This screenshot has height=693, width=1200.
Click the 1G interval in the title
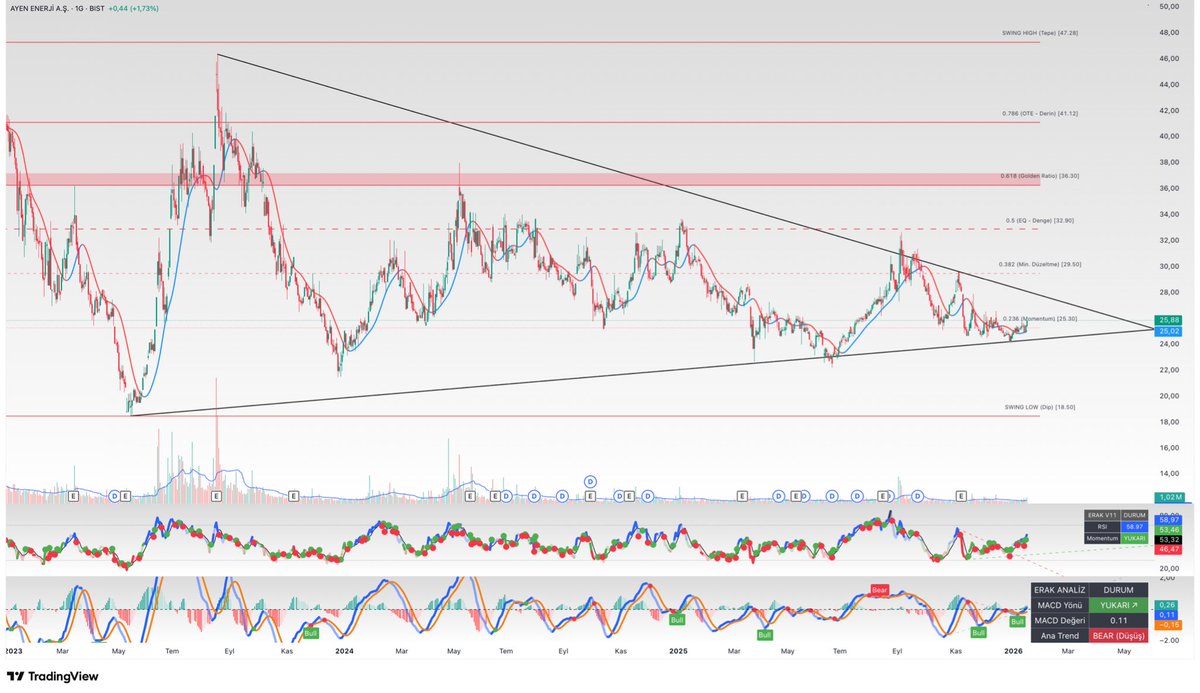tap(80, 8)
